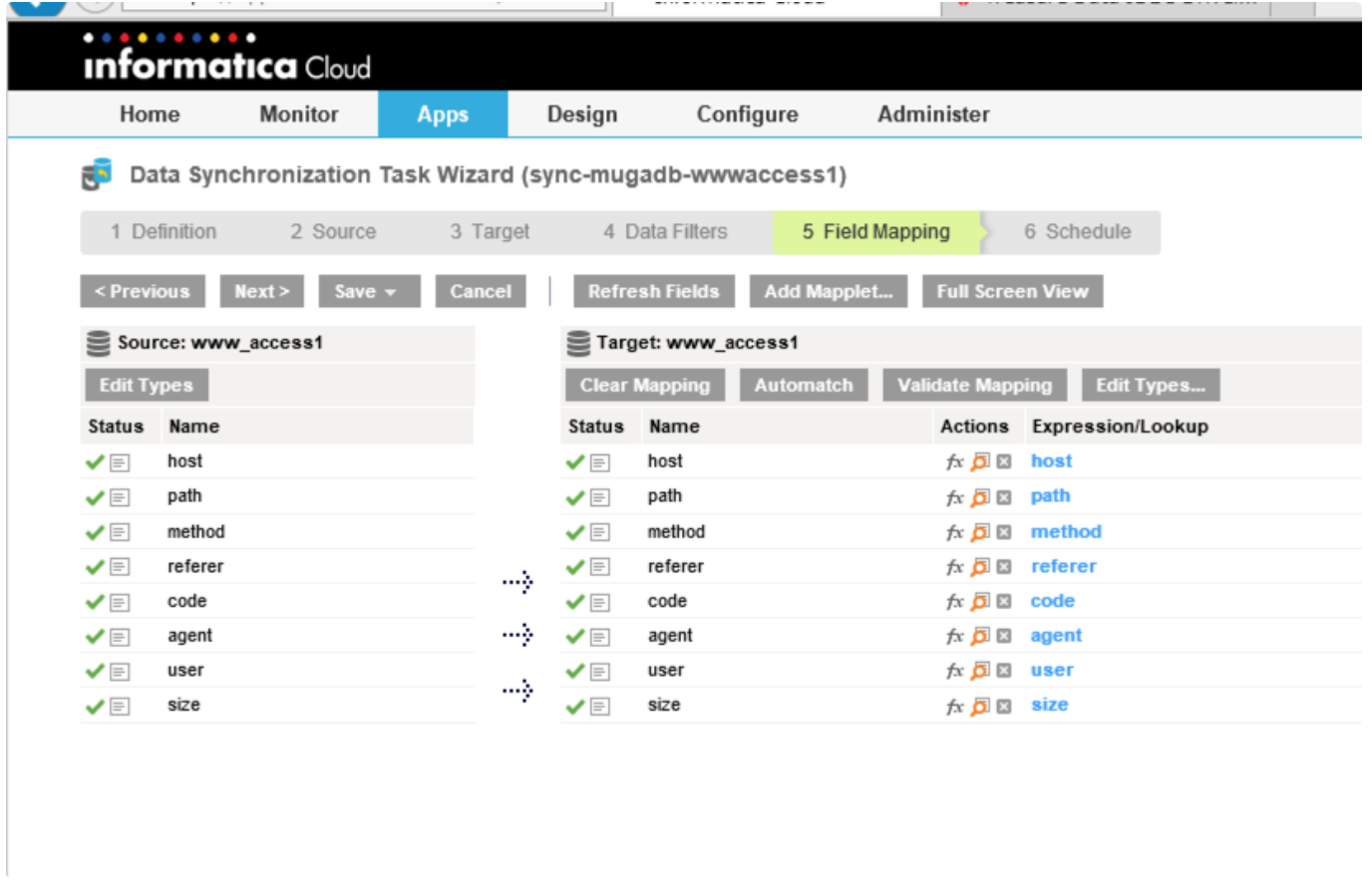Expand the Save dropdown button
Image resolution: width=1372 pixels, height=885 pixels.
point(369,292)
